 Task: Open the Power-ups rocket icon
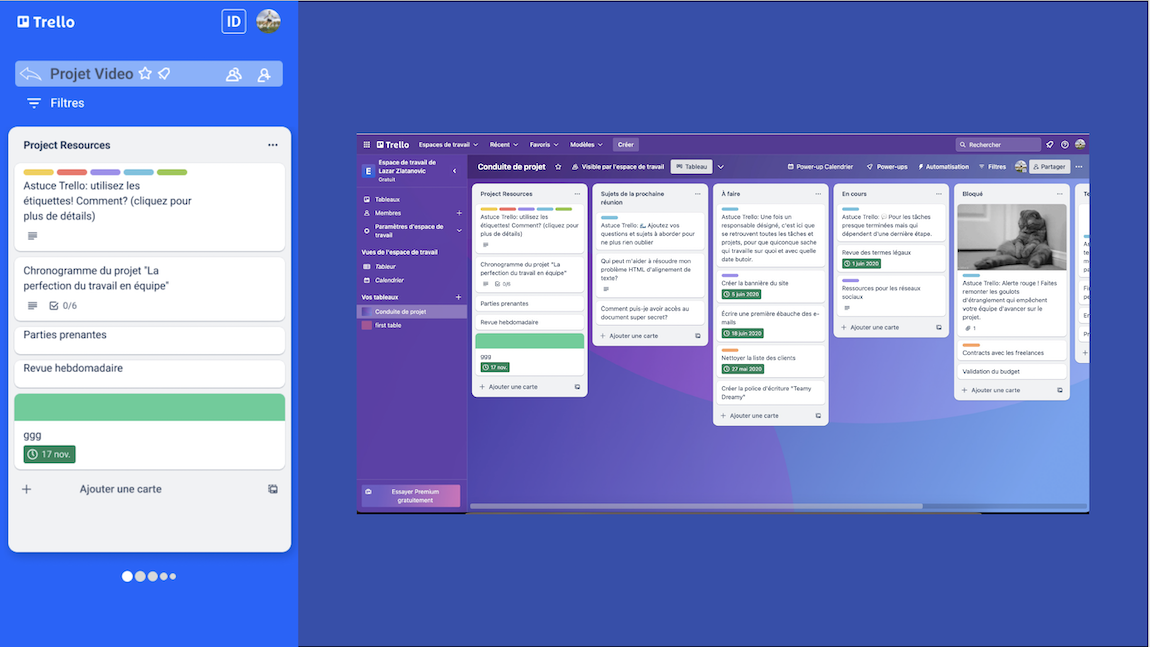pyautogui.click(x=869, y=165)
